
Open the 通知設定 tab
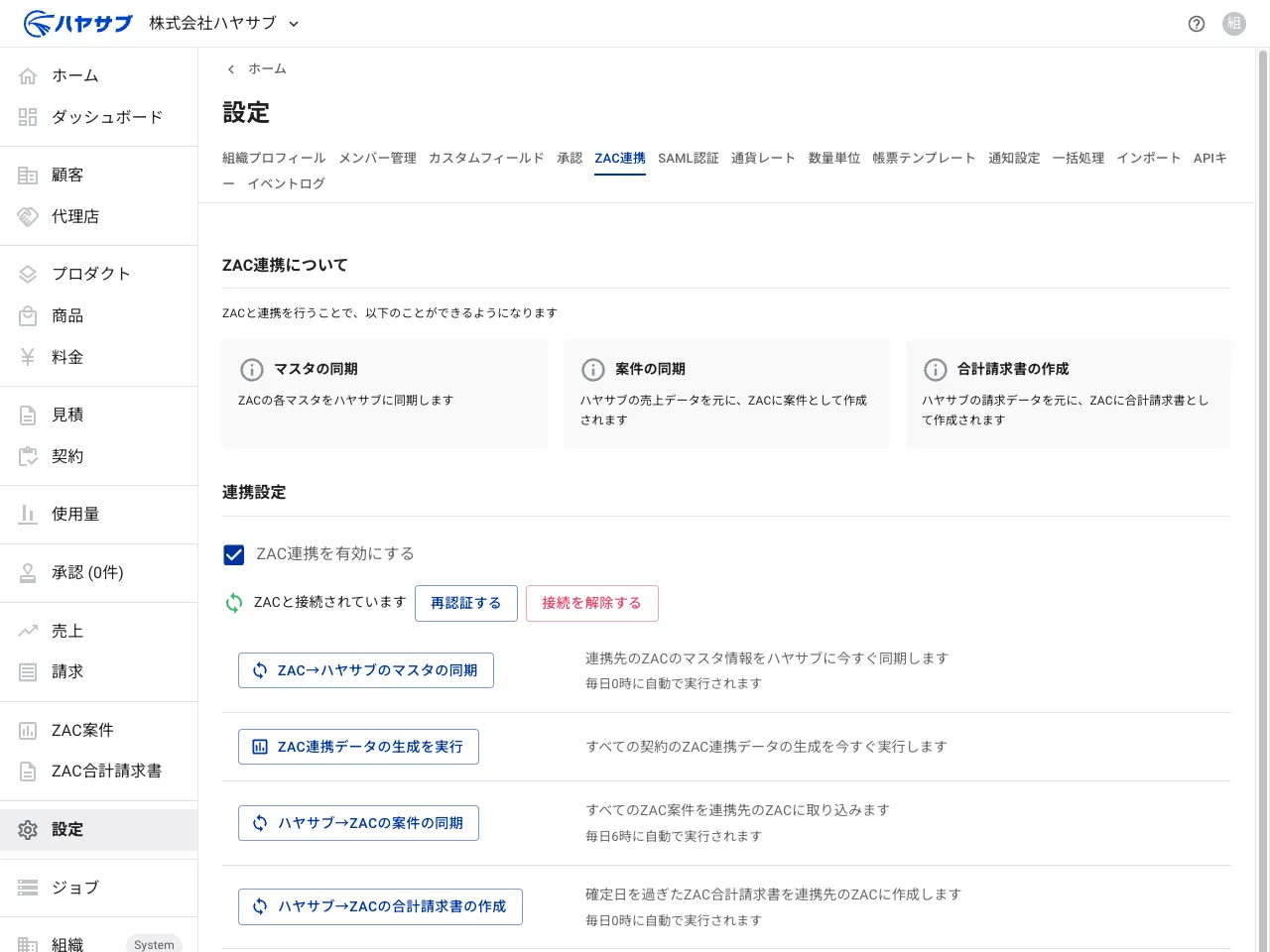point(1014,158)
